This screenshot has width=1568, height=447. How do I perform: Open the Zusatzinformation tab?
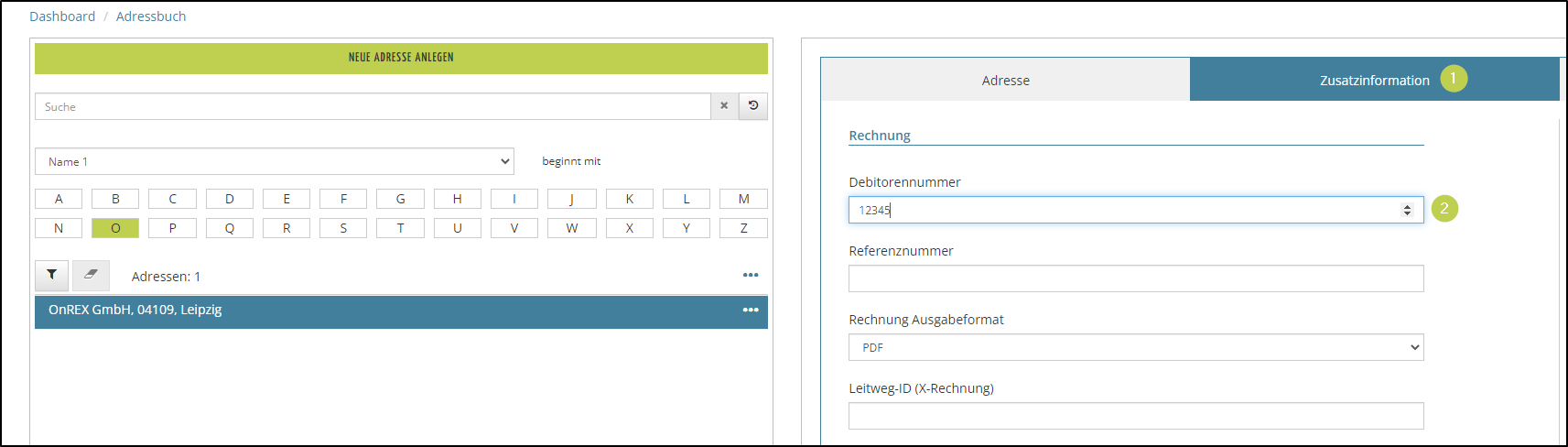coord(1373,81)
